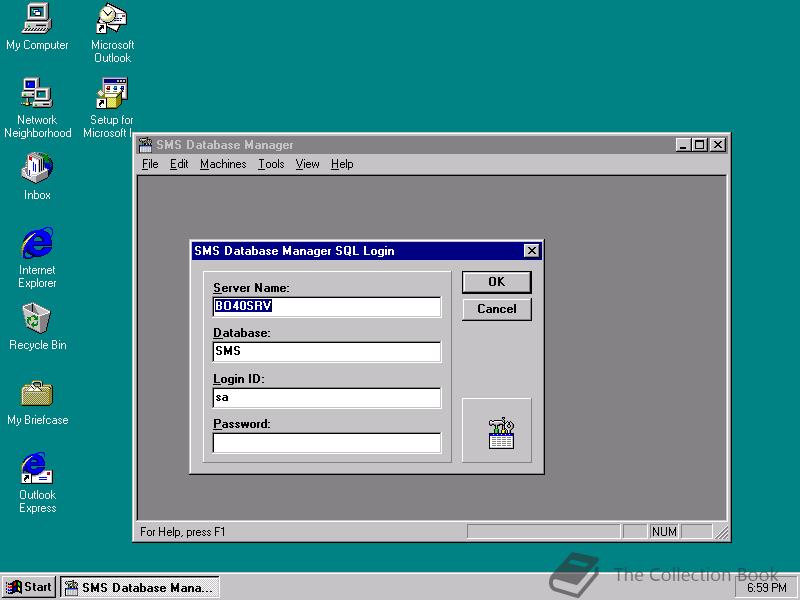The width and height of the screenshot is (800, 600).
Task: Click the 6:59 PM clock in system tray
Action: click(x=766, y=588)
